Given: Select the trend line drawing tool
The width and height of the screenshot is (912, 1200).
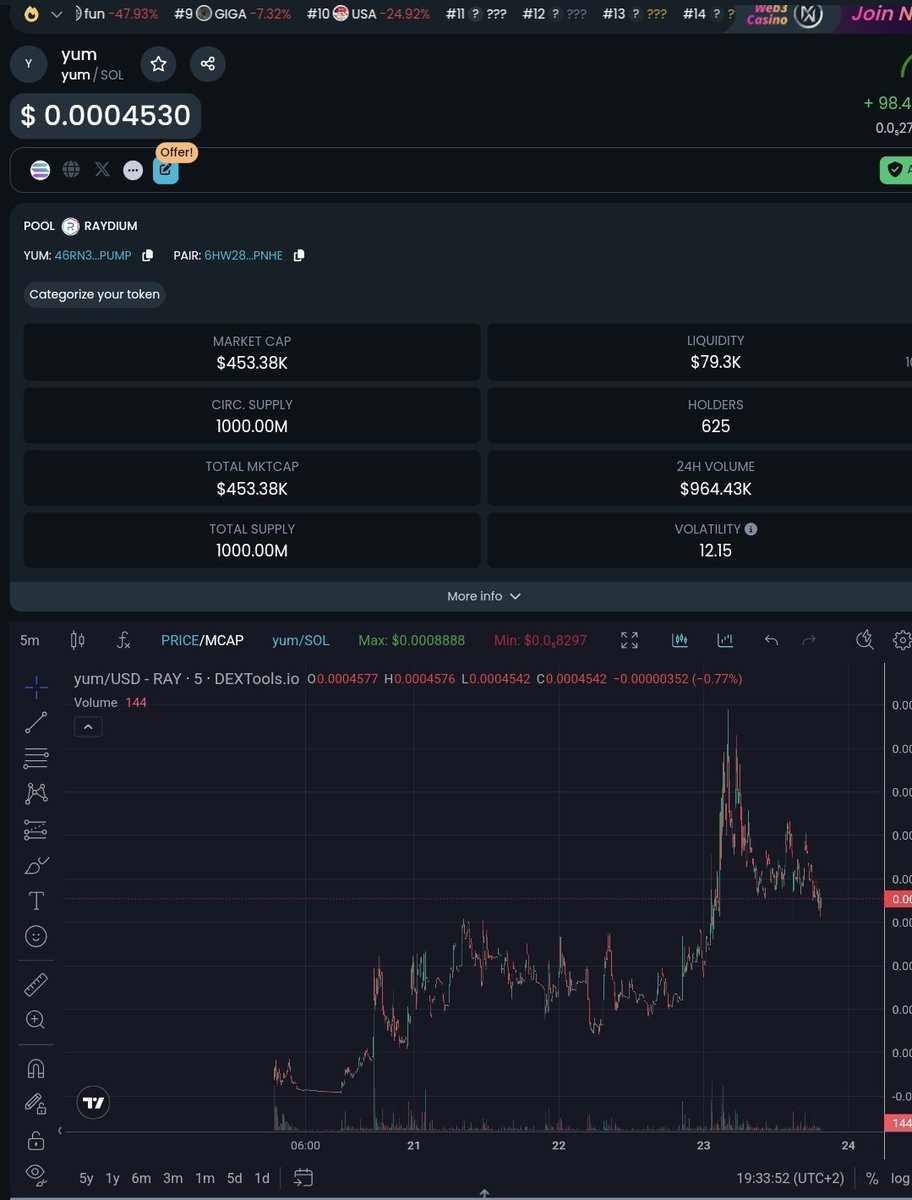Looking at the screenshot, I should 36,722.
